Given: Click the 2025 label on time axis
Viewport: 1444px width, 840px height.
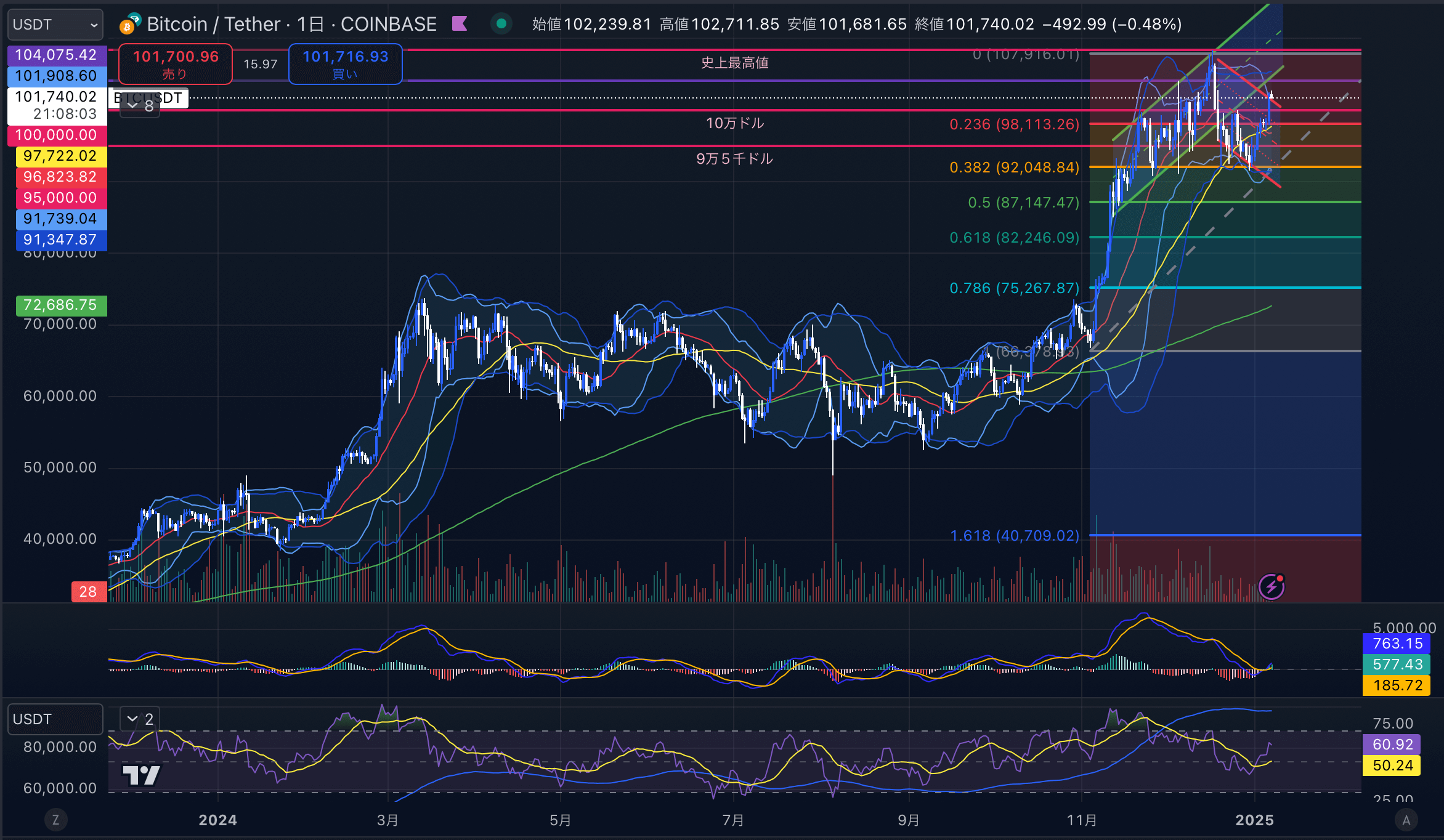Looking at the screenshot, I should (1255, 820).
